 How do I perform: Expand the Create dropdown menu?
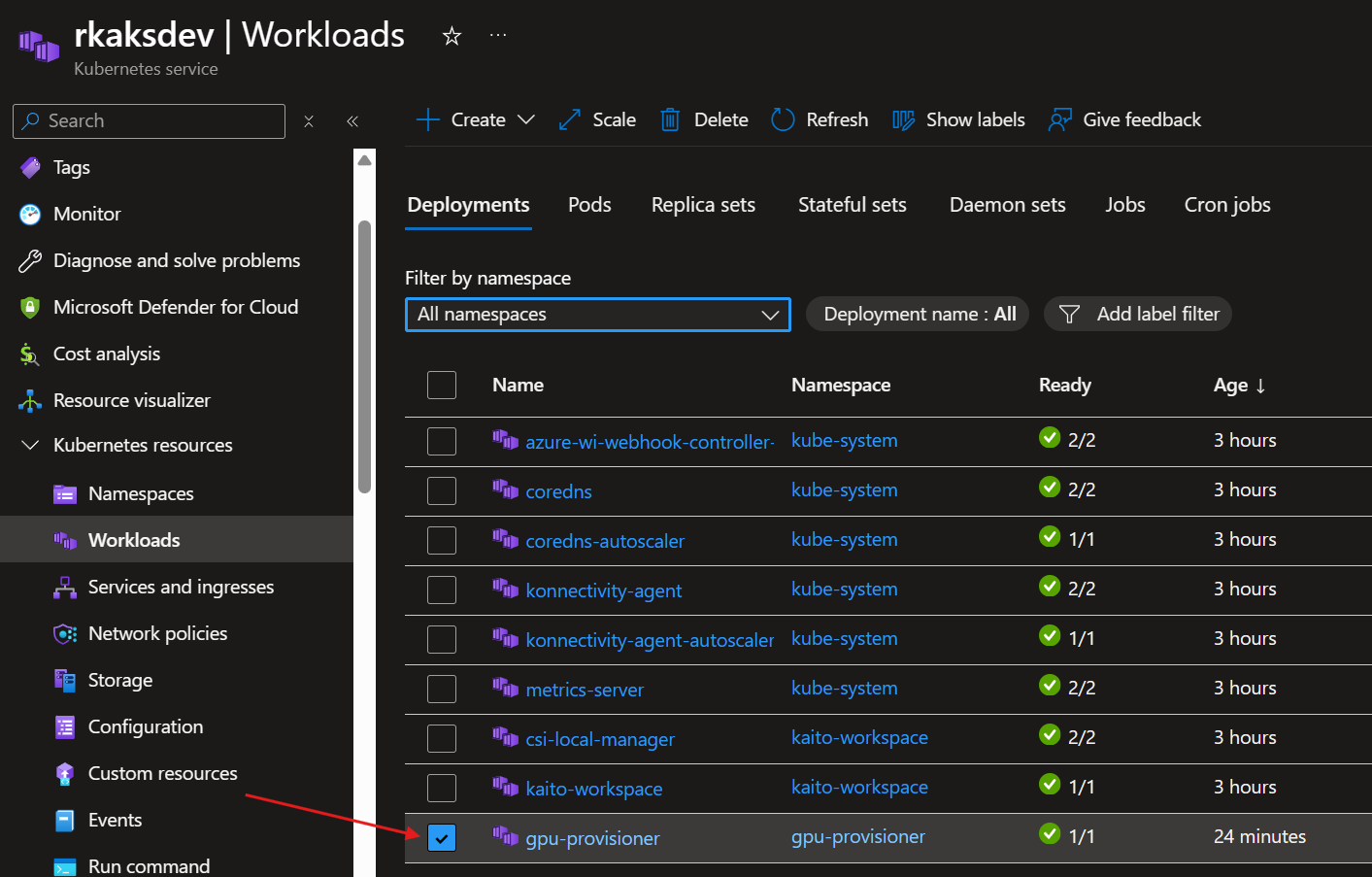point(525,119)
